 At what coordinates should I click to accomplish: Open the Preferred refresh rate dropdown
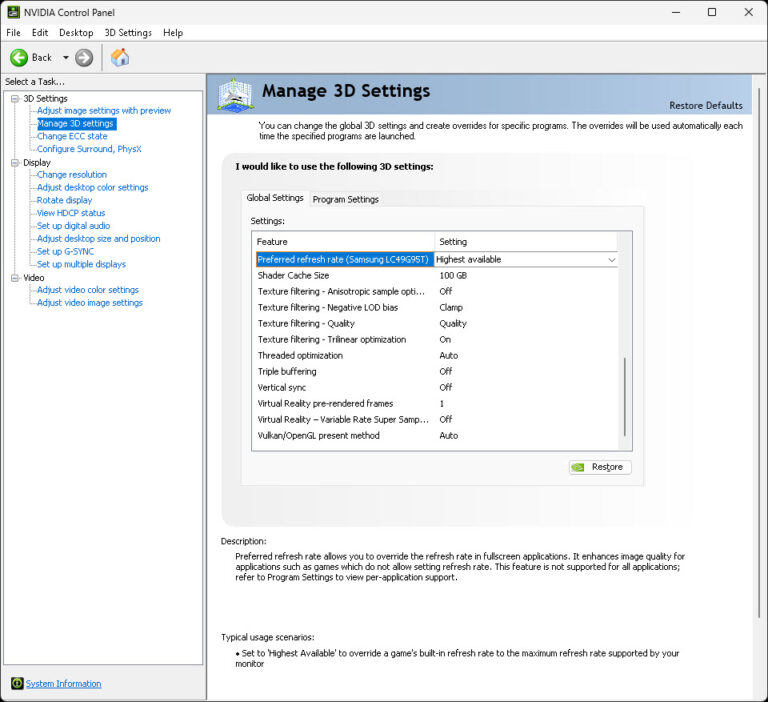pos(611,260)
